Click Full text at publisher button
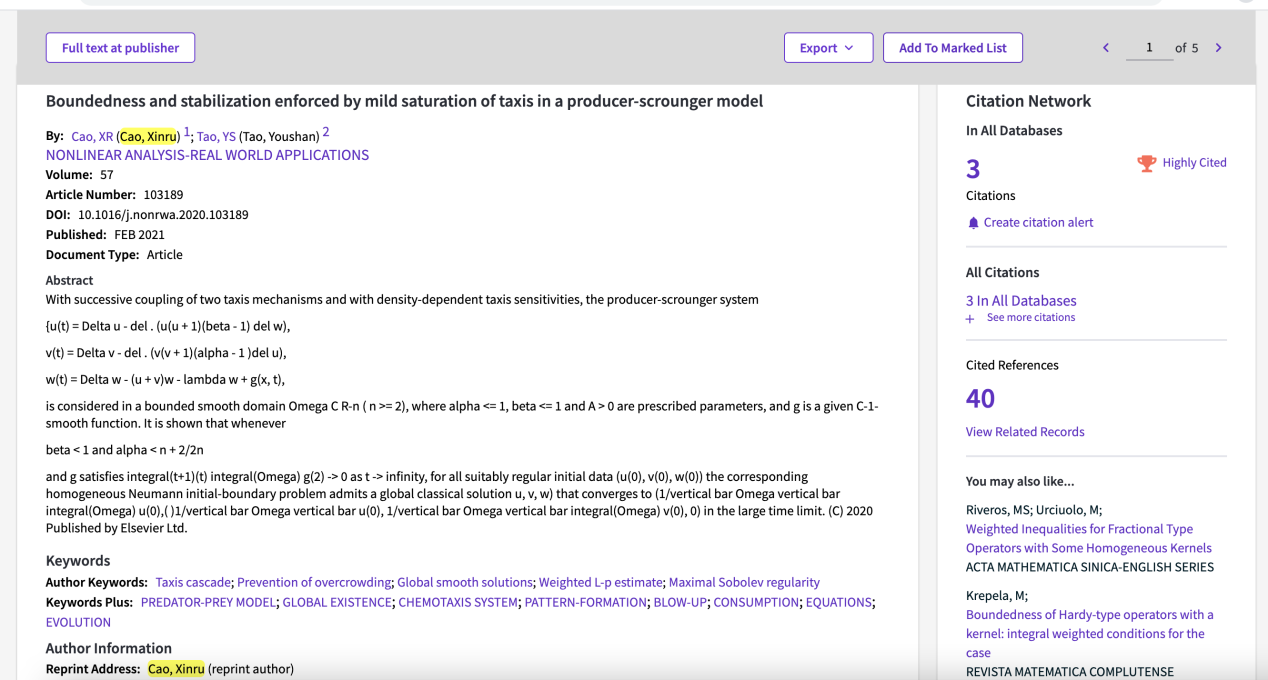The height and width of the screenshot is (680, 1268). (120, 48)
